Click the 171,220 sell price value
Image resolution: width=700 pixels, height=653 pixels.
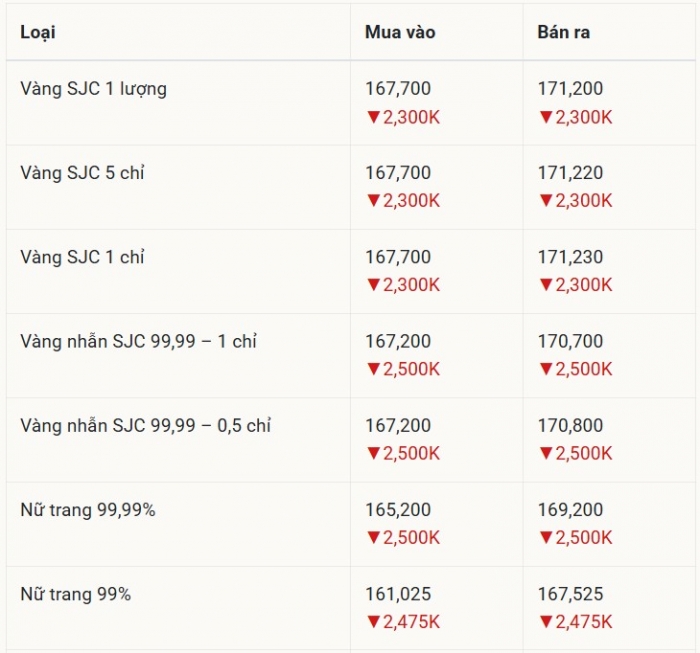coord(570,173)
